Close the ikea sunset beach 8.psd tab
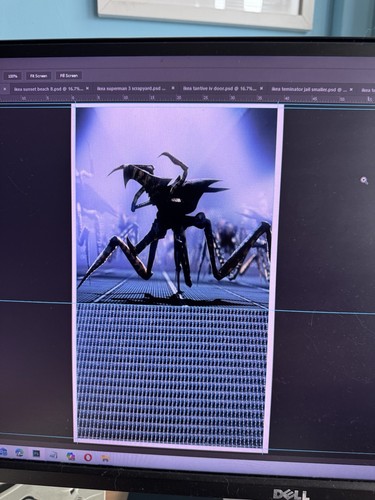375x500 pixels. tap(87, 89)
